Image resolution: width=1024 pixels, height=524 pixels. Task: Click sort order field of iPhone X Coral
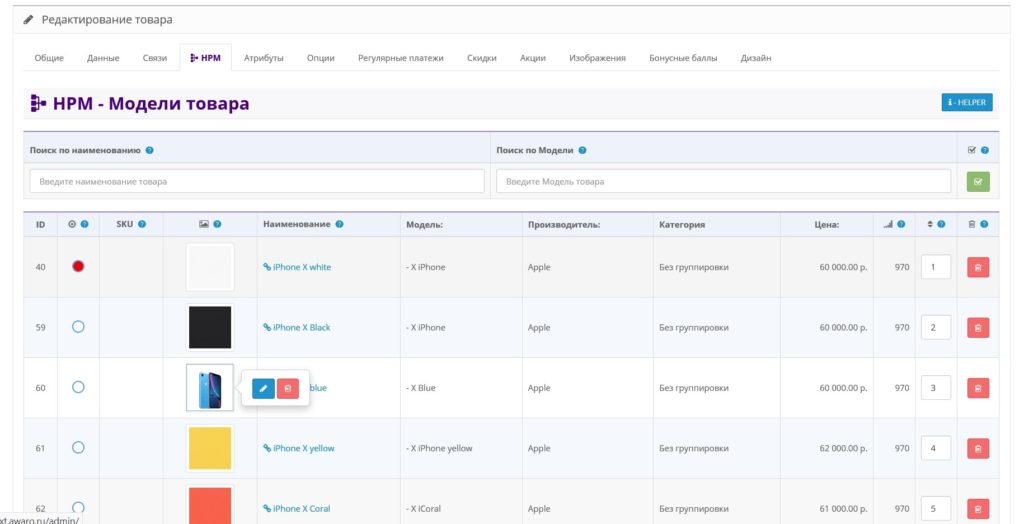[x=936, y=508]
